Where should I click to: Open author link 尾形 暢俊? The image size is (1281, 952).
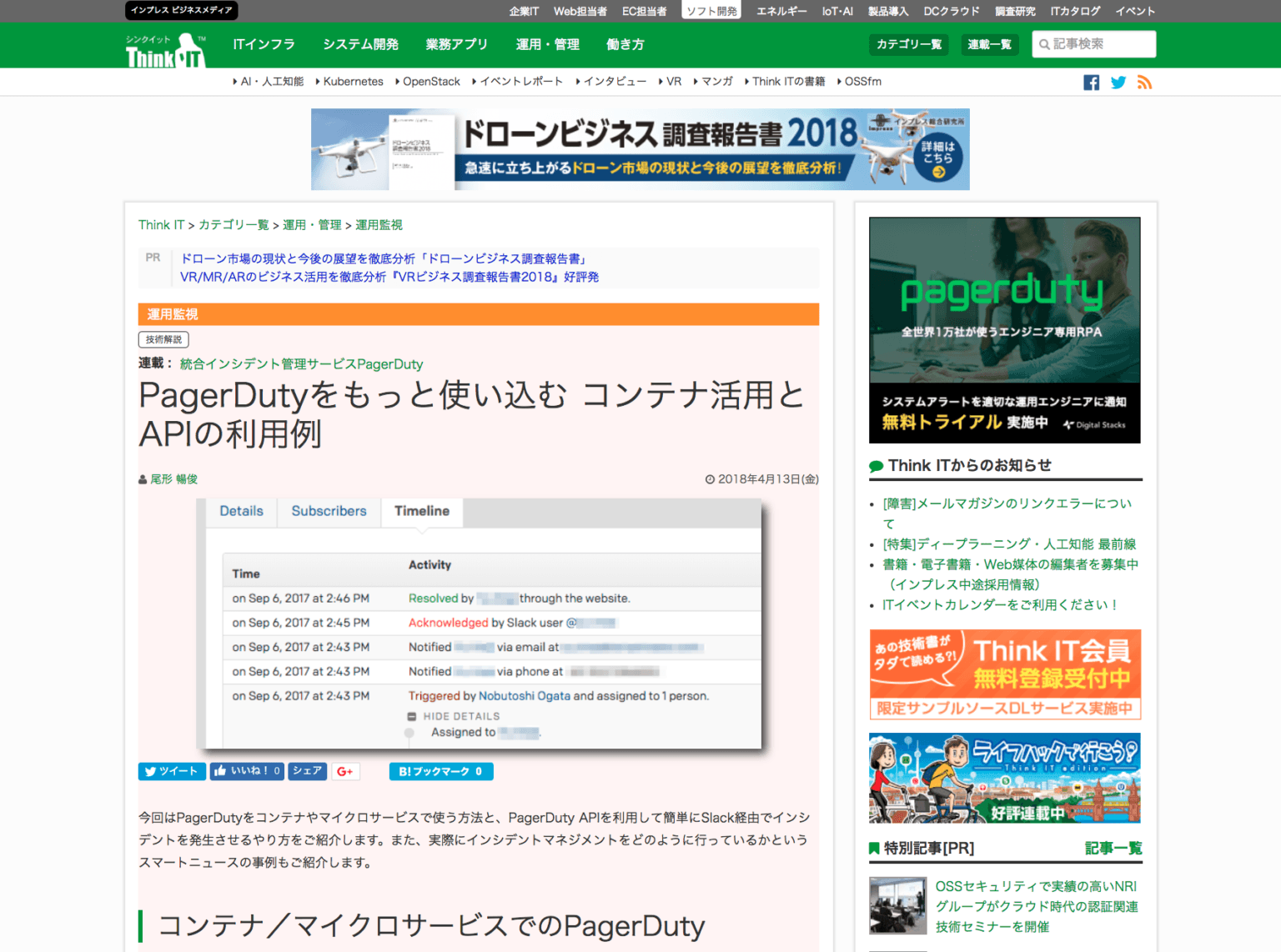pyautogui.click(x=173, y=479)
